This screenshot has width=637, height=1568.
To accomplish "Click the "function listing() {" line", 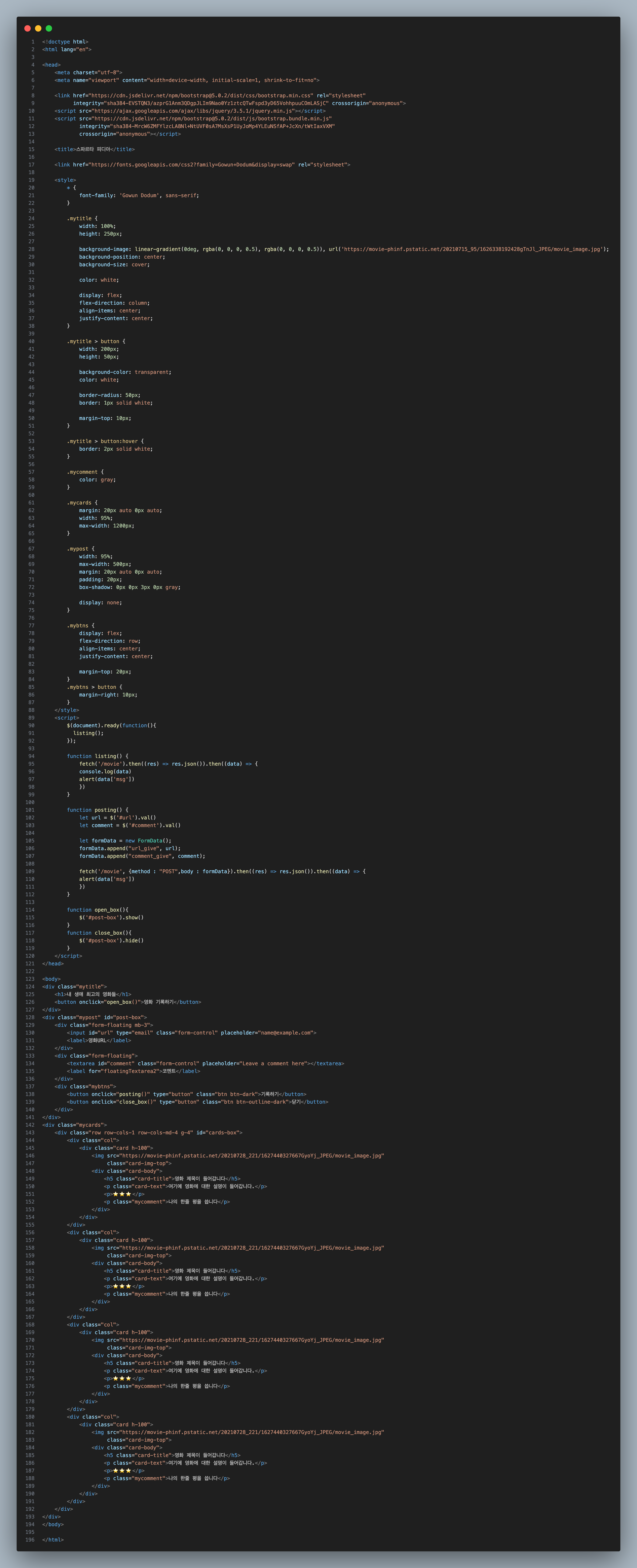I will 97,756.
